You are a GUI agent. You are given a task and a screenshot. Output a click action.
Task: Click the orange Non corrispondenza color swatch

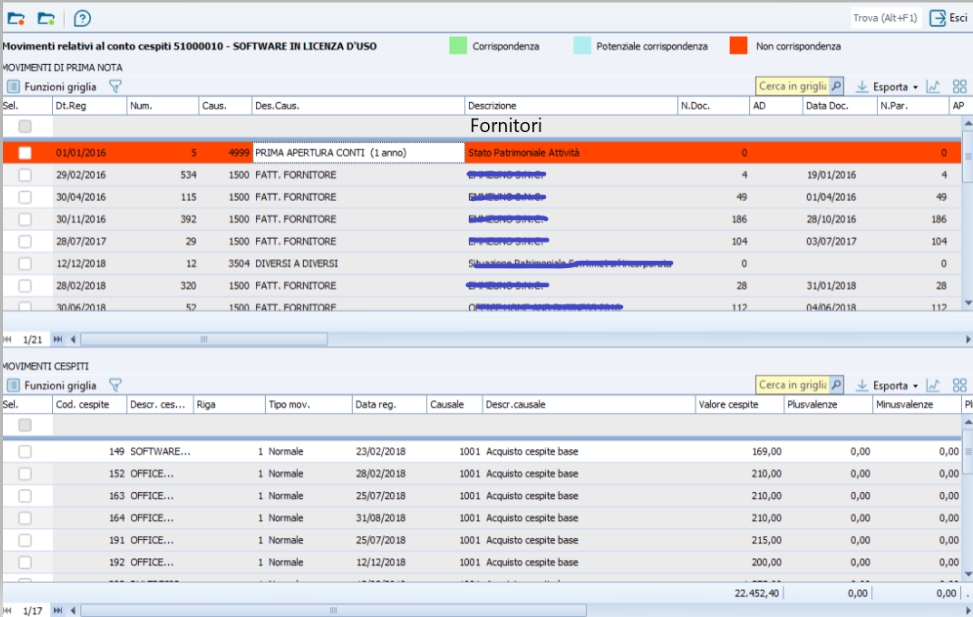[738, 46]
